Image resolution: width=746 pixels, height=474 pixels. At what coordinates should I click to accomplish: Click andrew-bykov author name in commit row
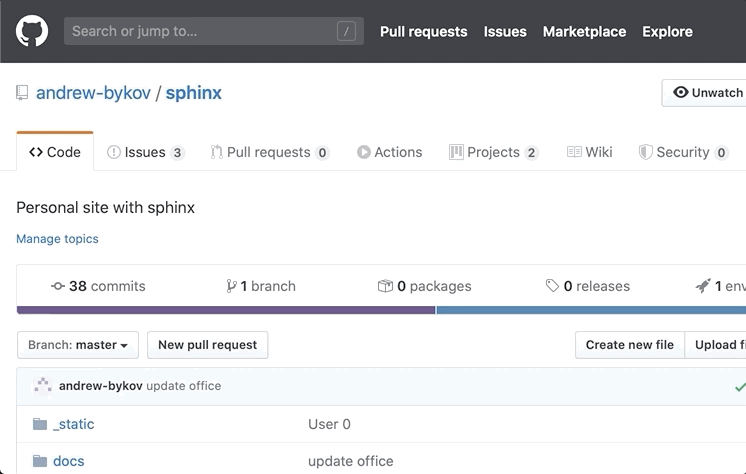point(100,386)
